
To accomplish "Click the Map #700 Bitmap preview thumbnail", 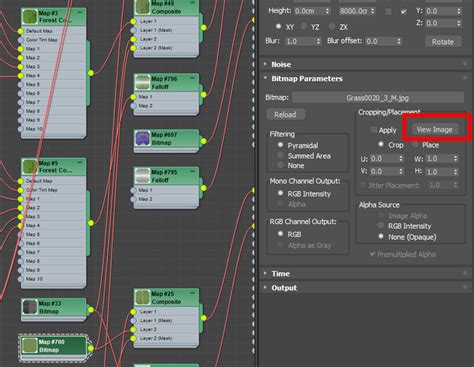I will pyautogui.click(x=30, y=346).
